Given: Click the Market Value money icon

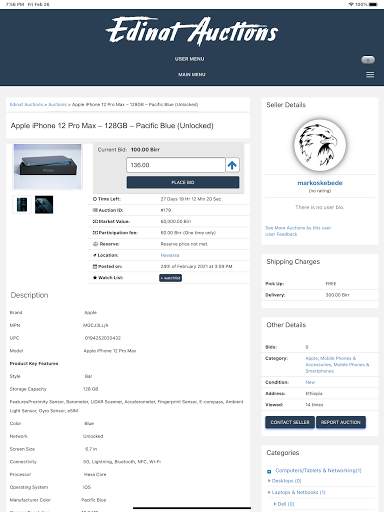Looking at the screenshot, I should (95, 221).
